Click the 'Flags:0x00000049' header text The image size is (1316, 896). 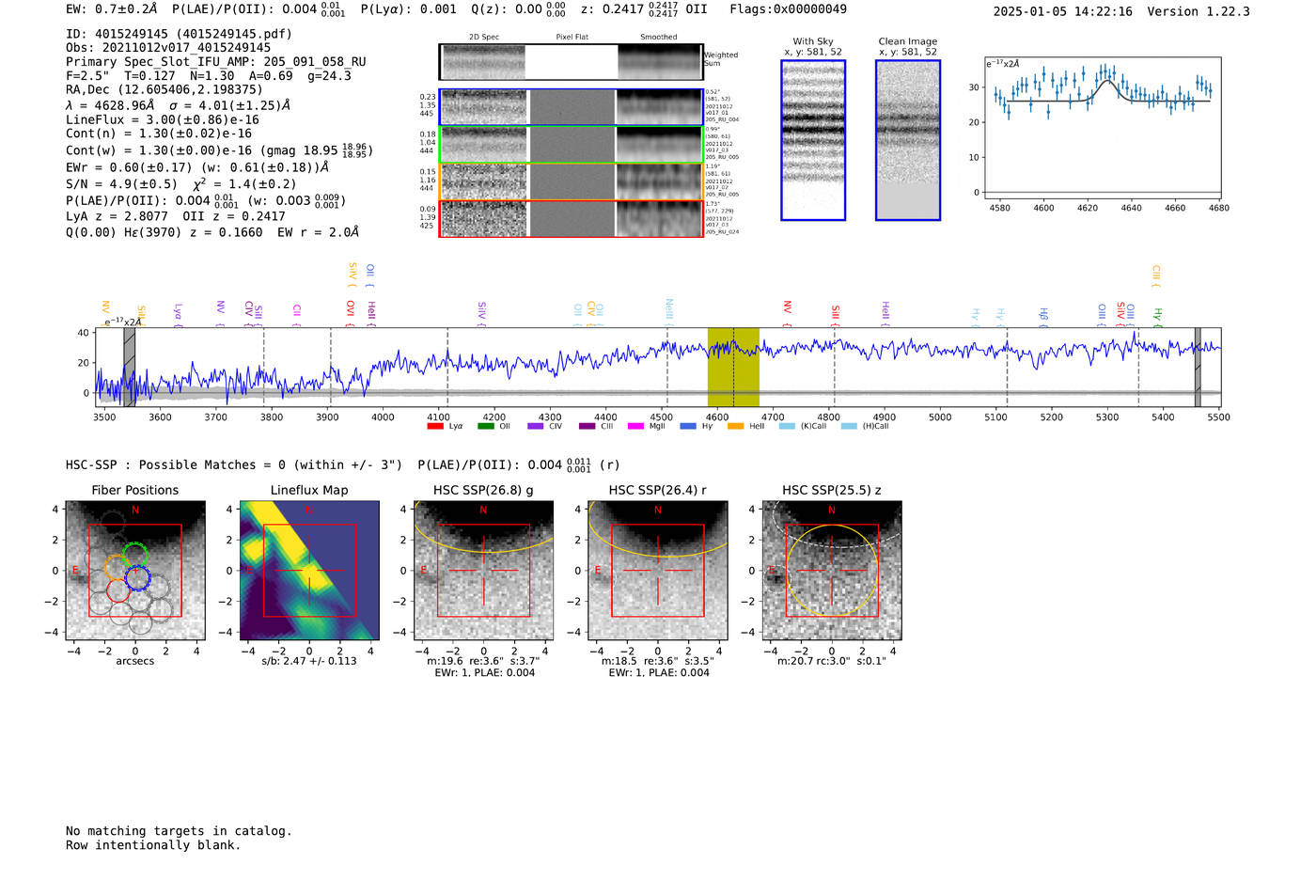coord(788,9)
